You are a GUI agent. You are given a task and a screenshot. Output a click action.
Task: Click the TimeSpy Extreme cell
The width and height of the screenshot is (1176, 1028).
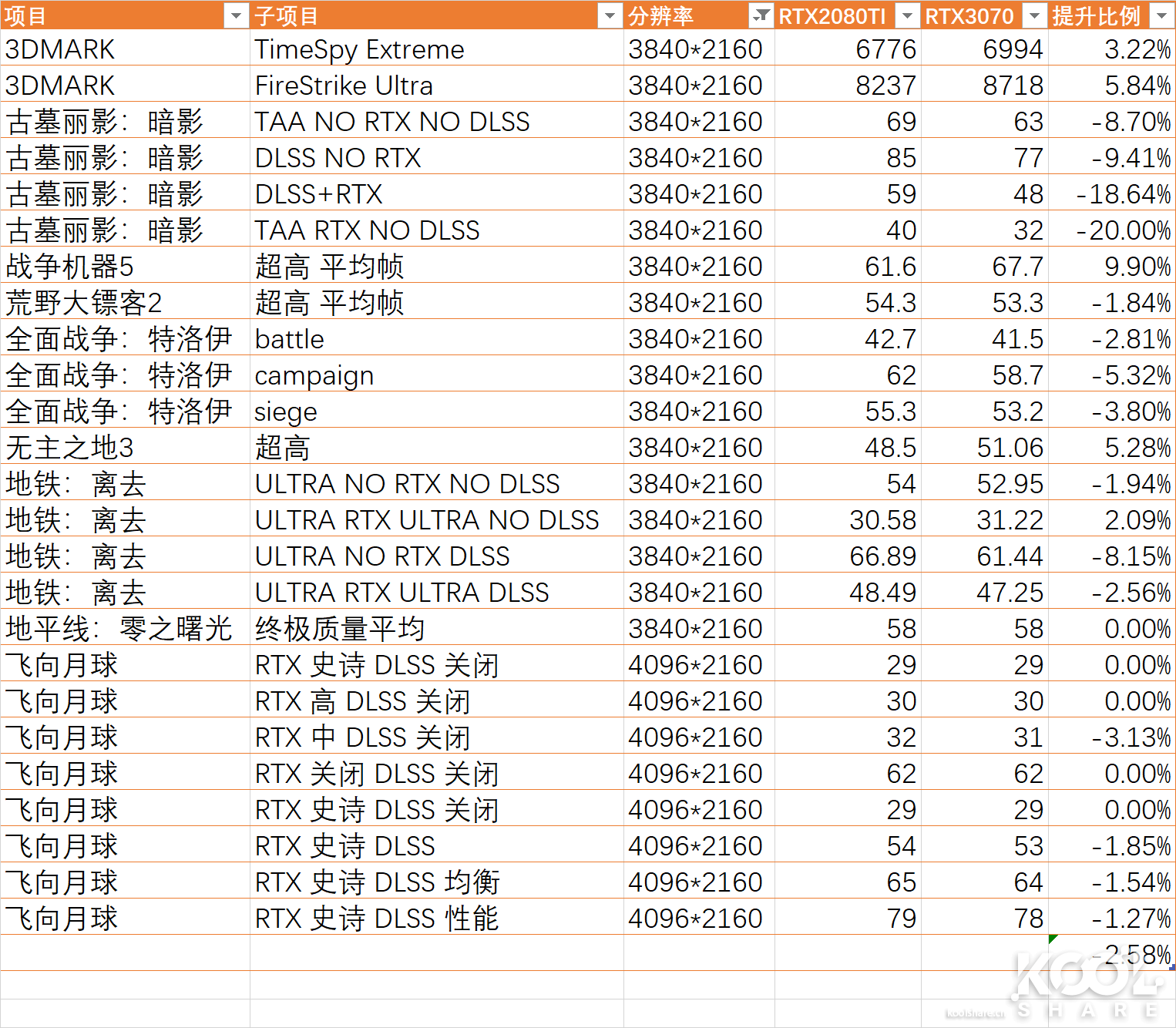(x=437, y=48)
